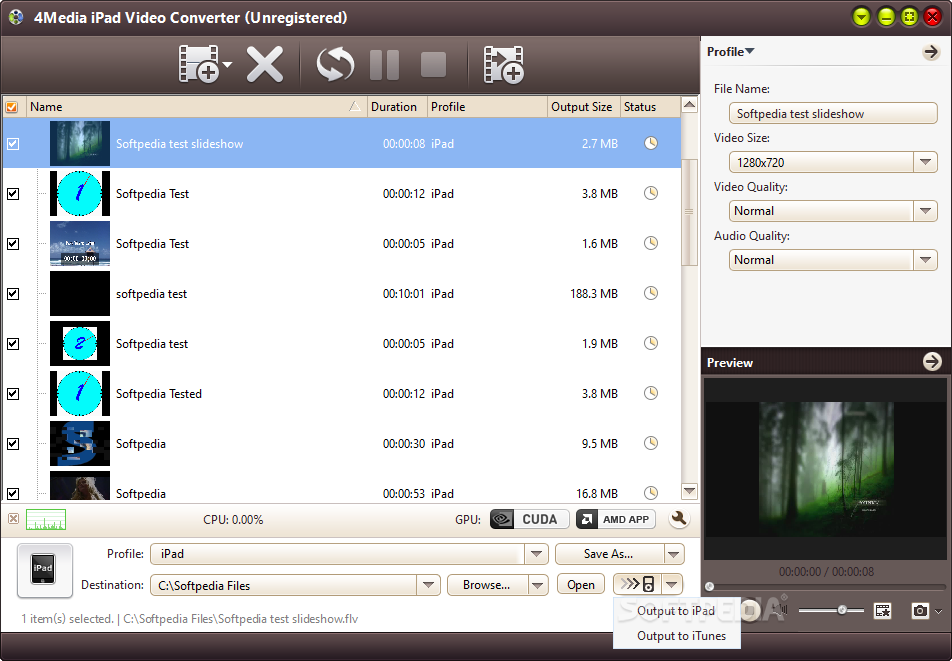Click the Profile panel arrow icon
Viewport: 952px width, 661px height.
coord(931,52)
